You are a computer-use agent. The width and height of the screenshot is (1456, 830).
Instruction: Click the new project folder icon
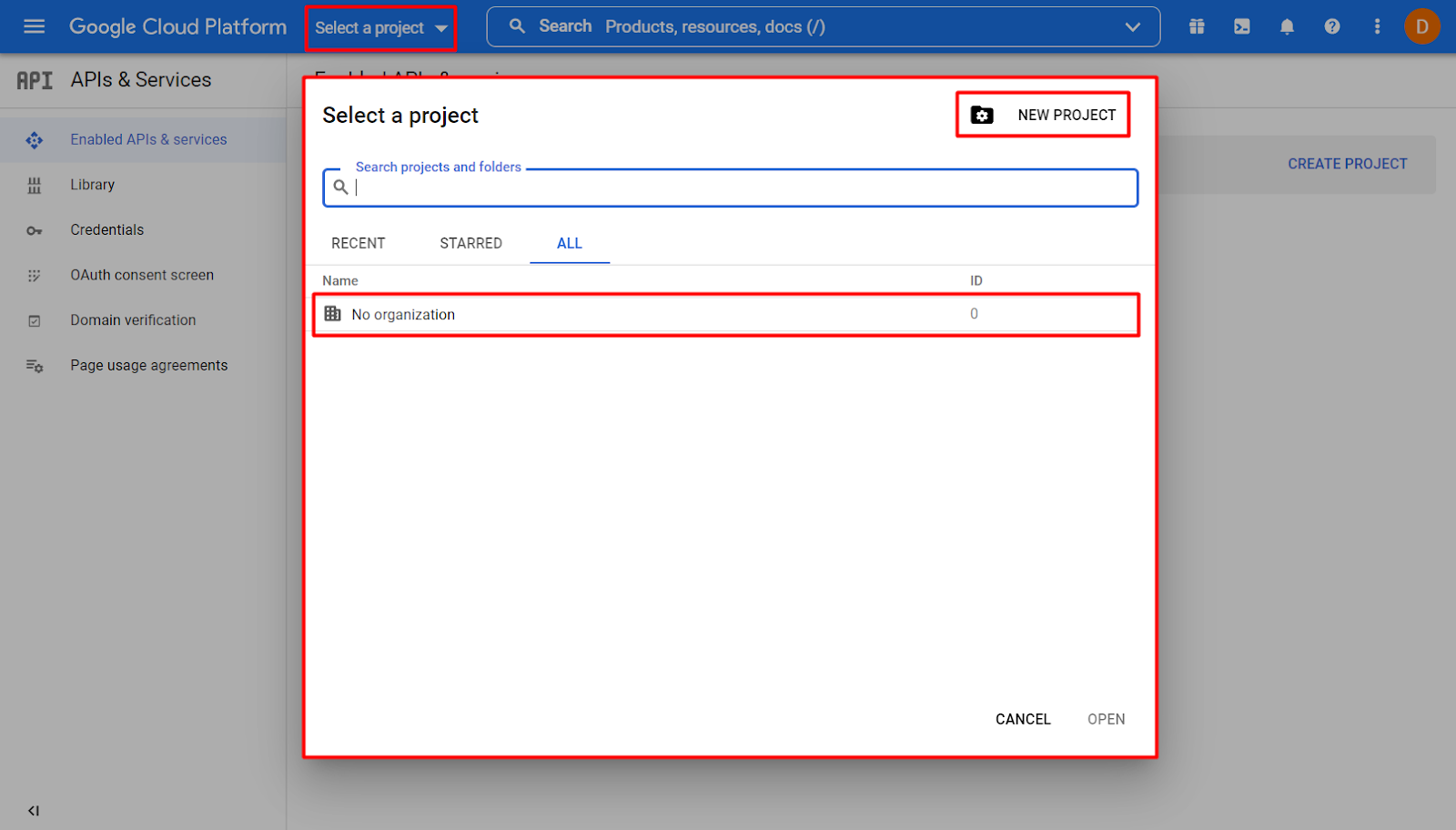[x=982, y=115]
